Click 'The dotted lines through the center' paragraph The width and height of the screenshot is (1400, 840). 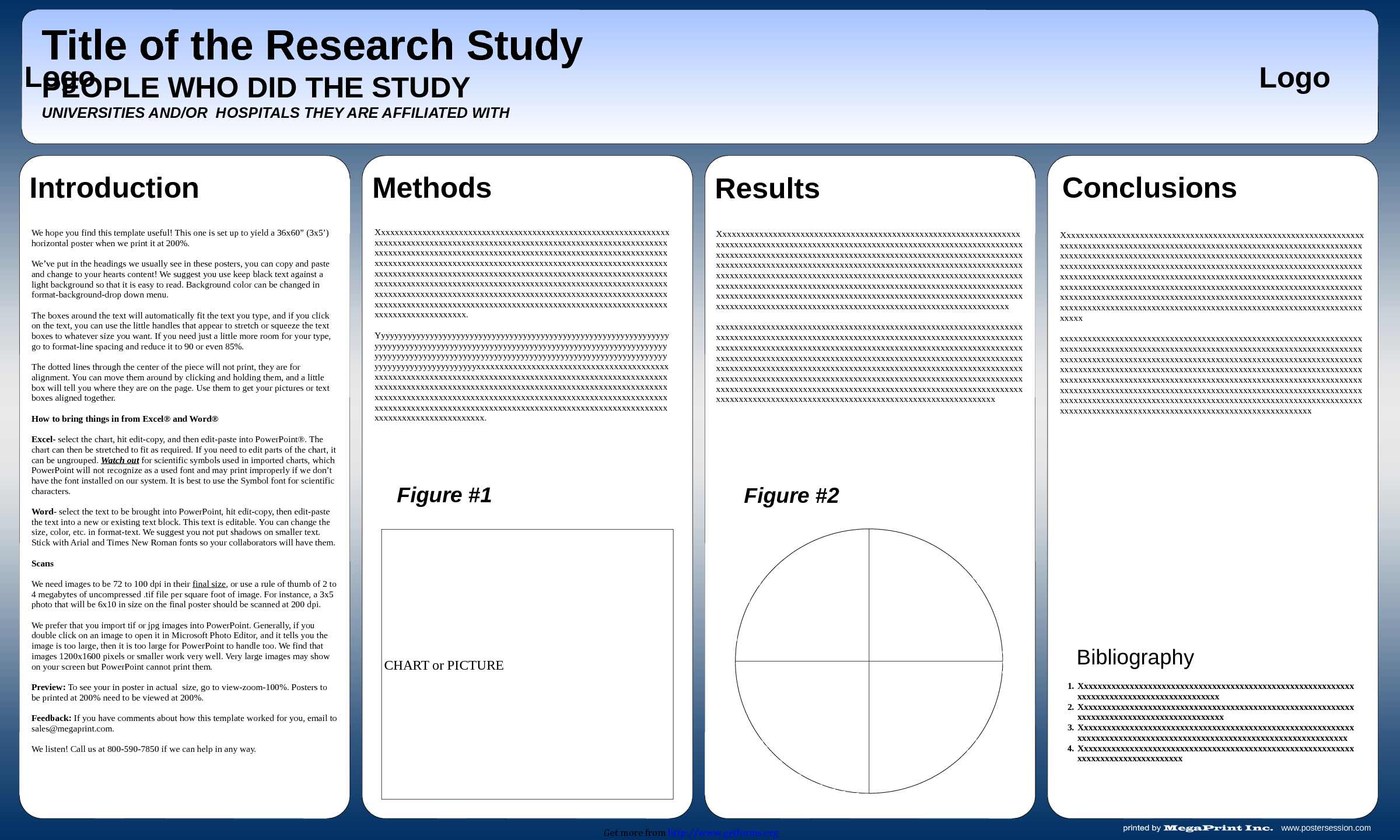[180, 383]
